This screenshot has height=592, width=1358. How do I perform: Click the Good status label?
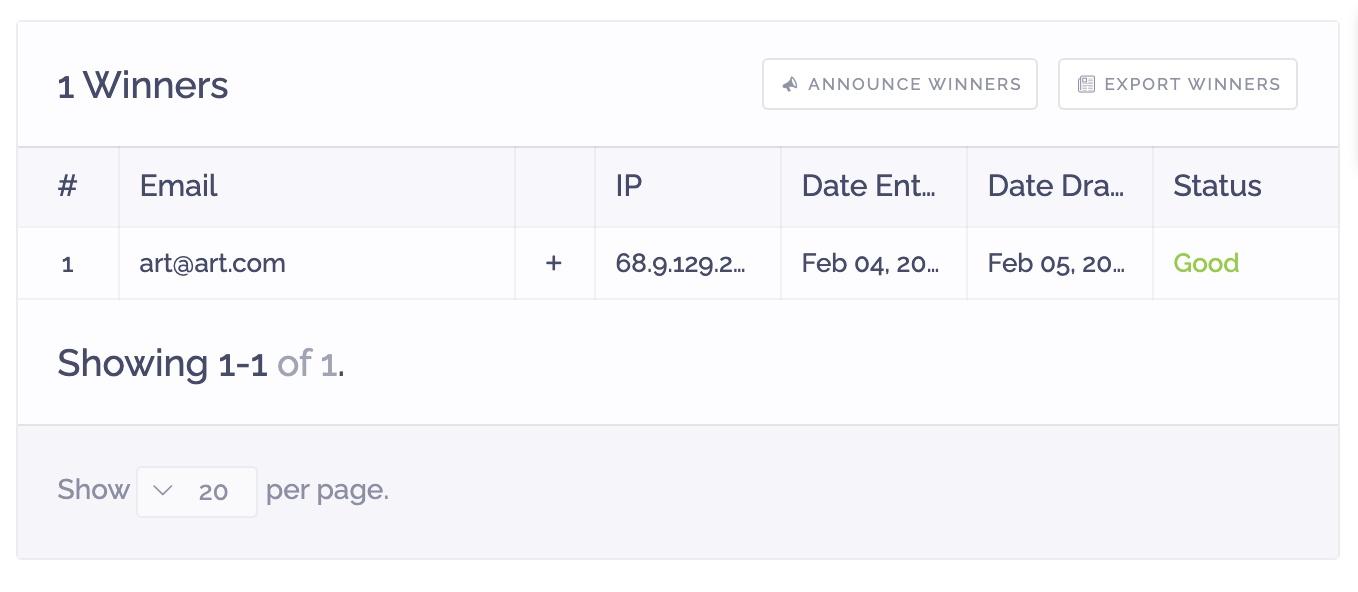coord(1206,263)
